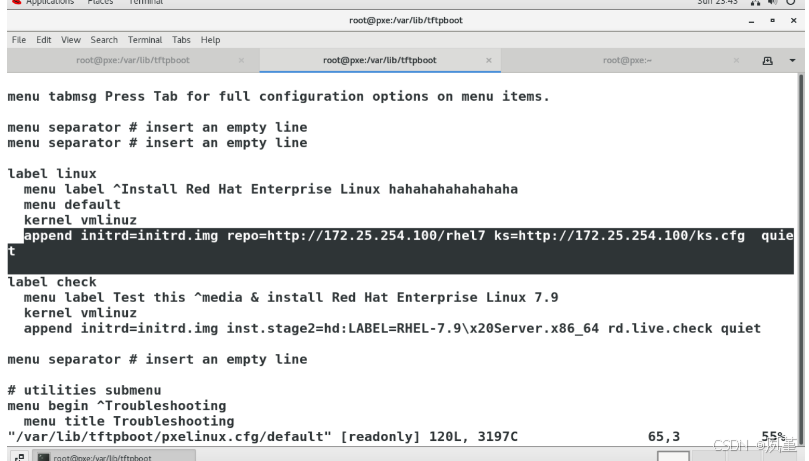
Task: Open the tab list dropdown arrow
Action: (792, 61)
